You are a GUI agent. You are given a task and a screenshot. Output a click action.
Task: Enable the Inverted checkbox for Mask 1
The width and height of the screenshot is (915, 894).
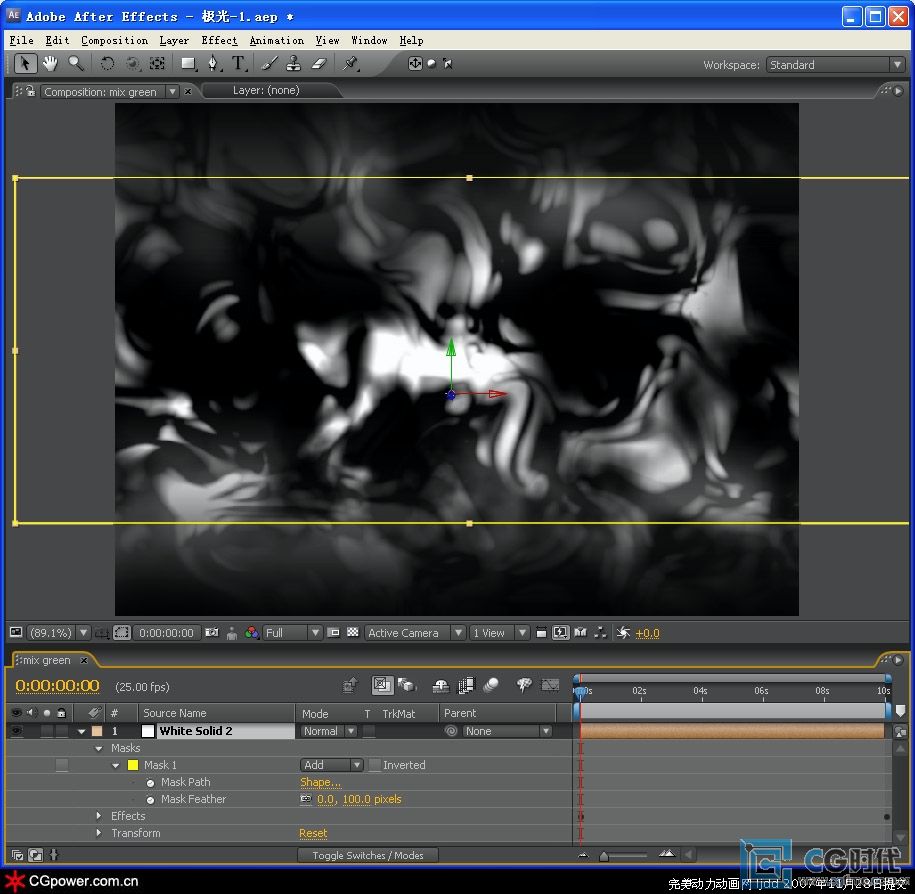point(375,765)
